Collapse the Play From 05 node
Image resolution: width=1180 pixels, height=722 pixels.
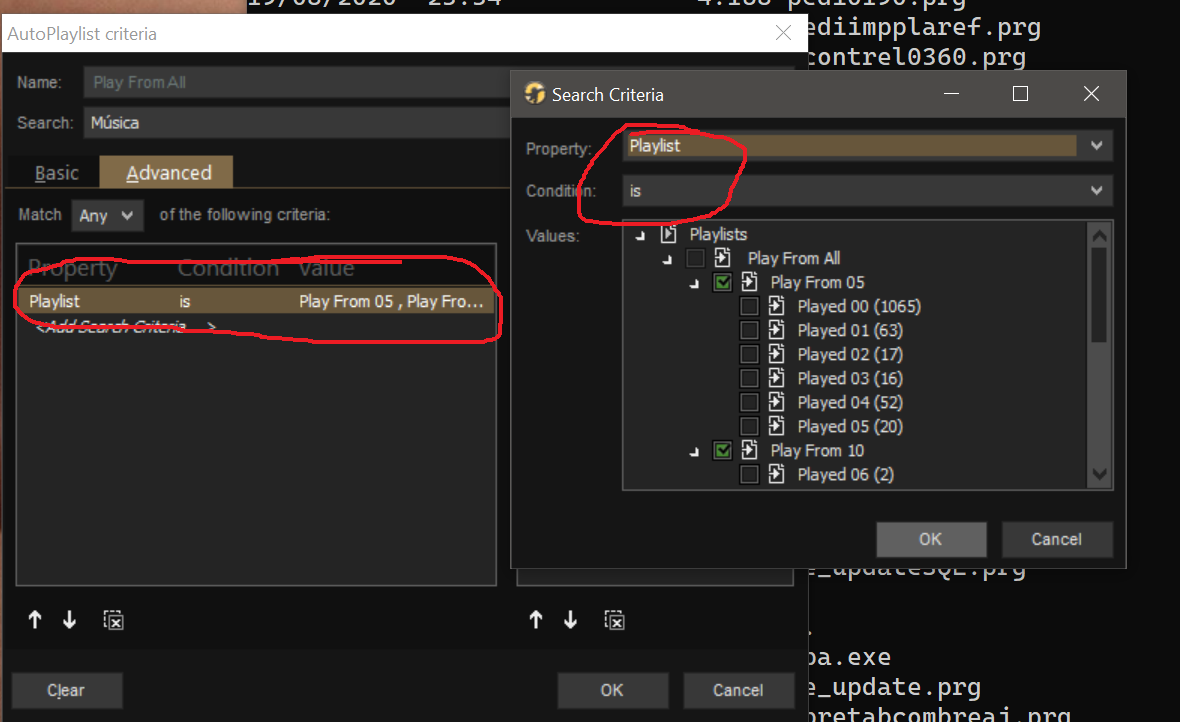click(695, 284)
